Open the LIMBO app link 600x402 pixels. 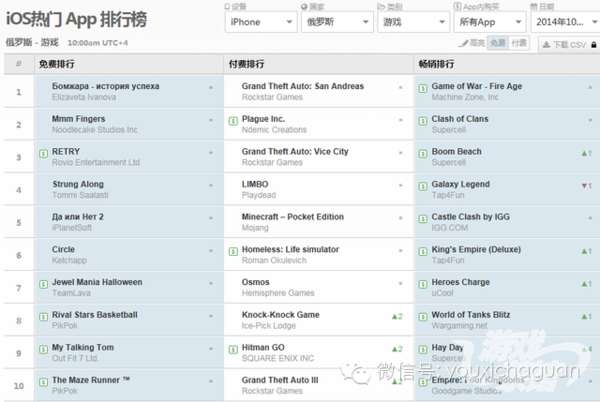255,184
